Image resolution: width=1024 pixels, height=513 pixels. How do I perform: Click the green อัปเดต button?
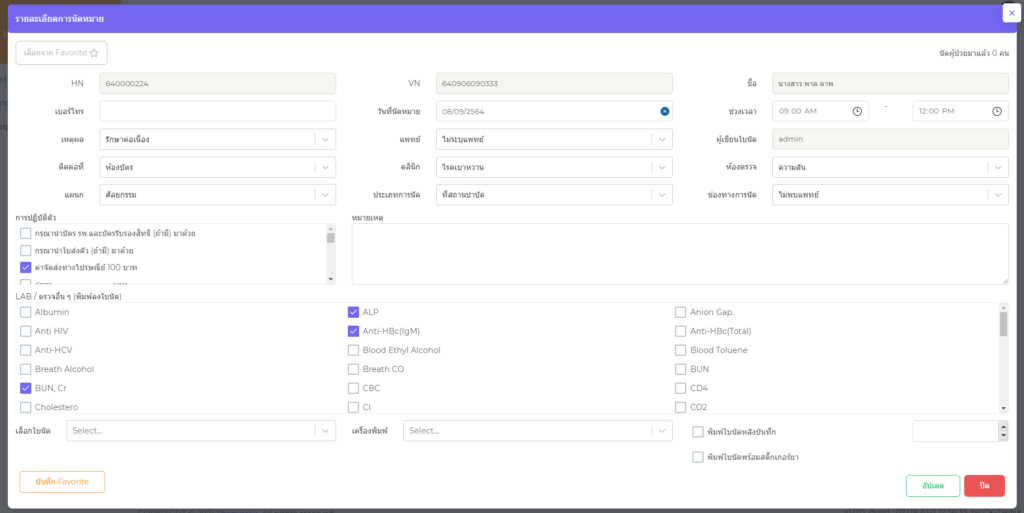932,485
